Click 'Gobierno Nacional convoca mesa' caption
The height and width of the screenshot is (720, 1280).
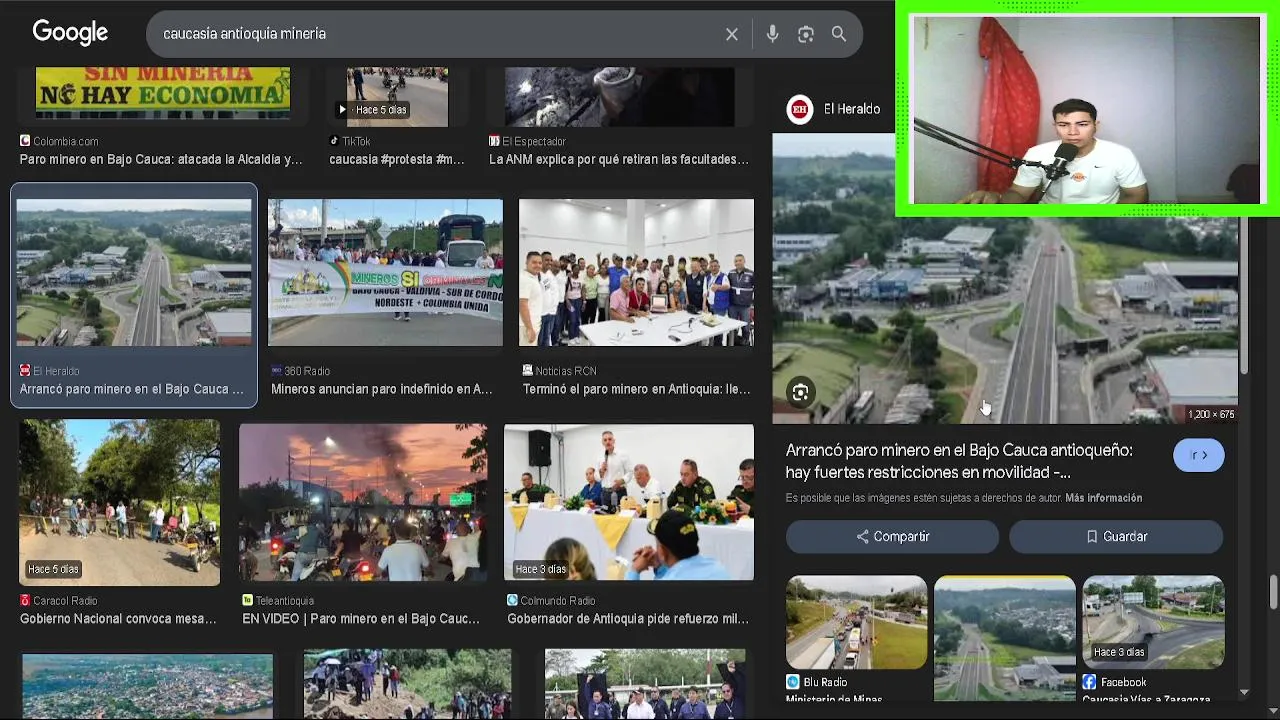[x=118, y=619]
